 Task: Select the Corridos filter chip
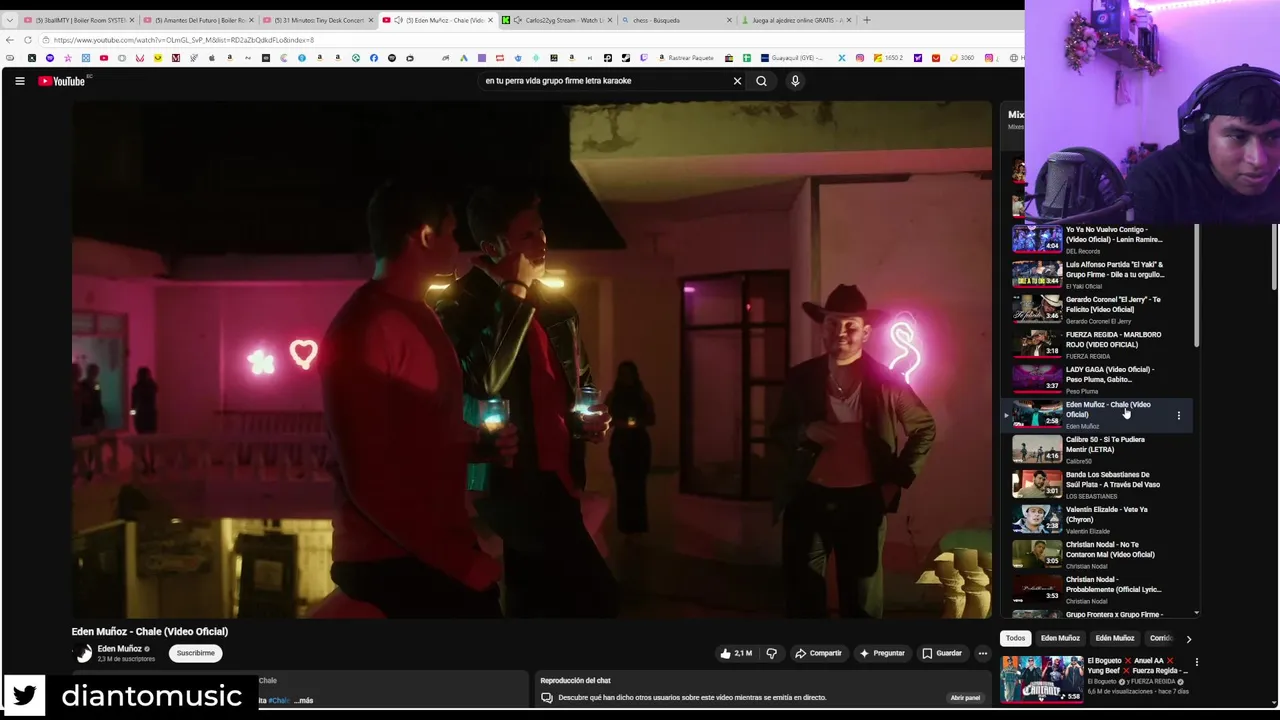(1160, 638)
